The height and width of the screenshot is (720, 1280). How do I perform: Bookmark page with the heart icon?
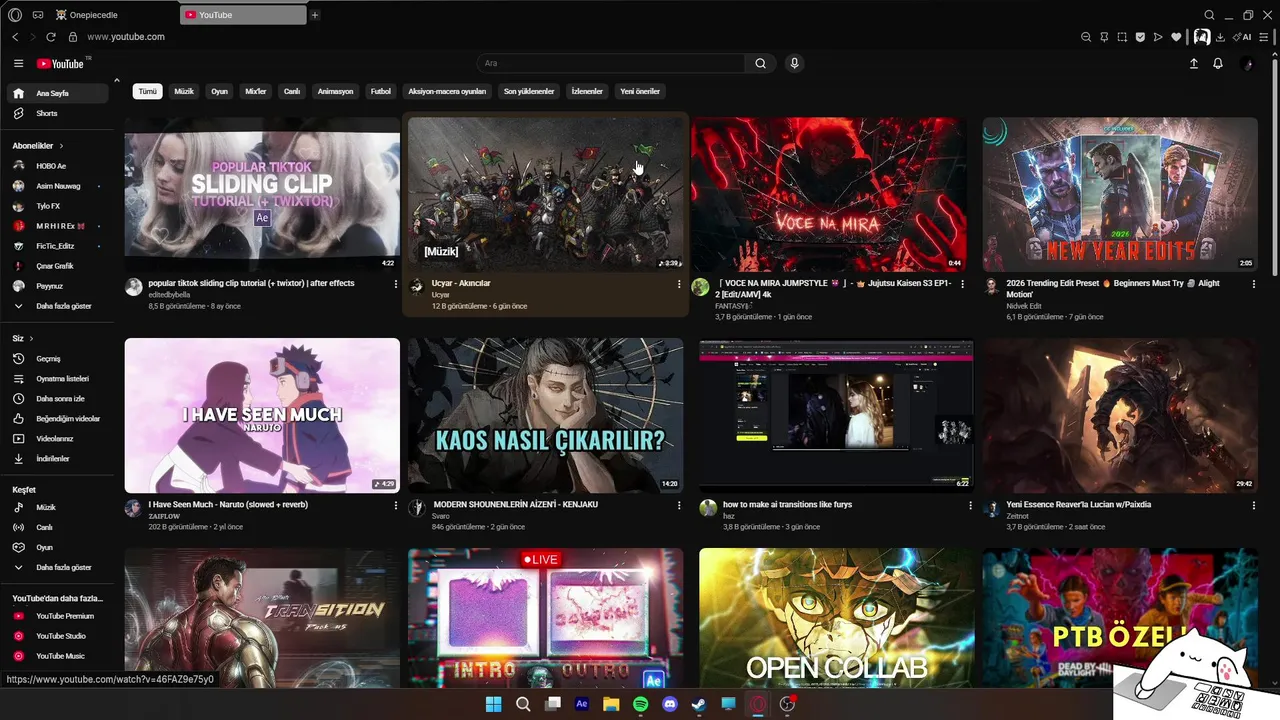coord(1176,37)
